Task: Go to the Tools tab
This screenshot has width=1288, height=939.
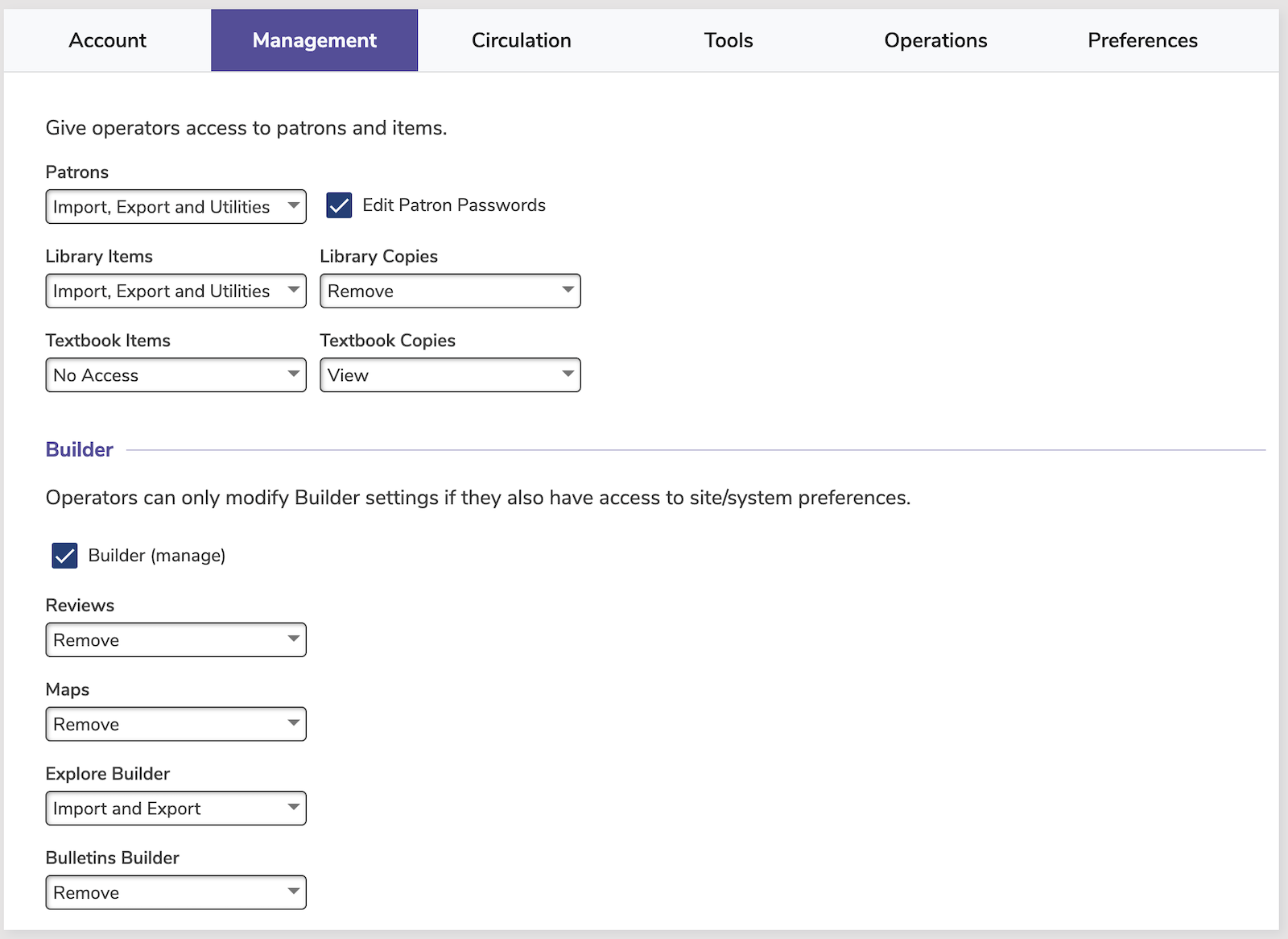Action: [728, 40]
